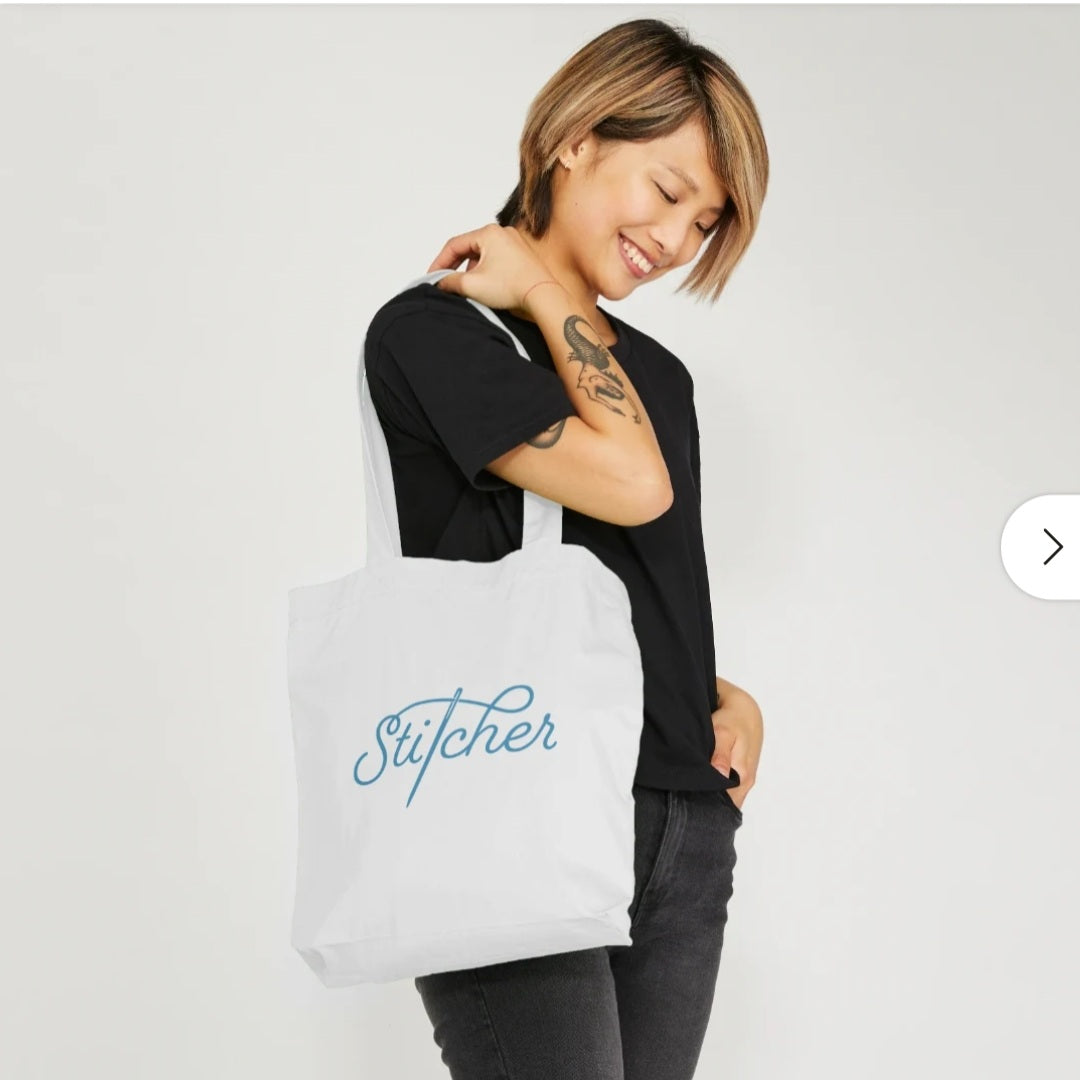Click the model's earring
The height and width of the screenshot is (1080, 1080).
click(x=564, y=163)
